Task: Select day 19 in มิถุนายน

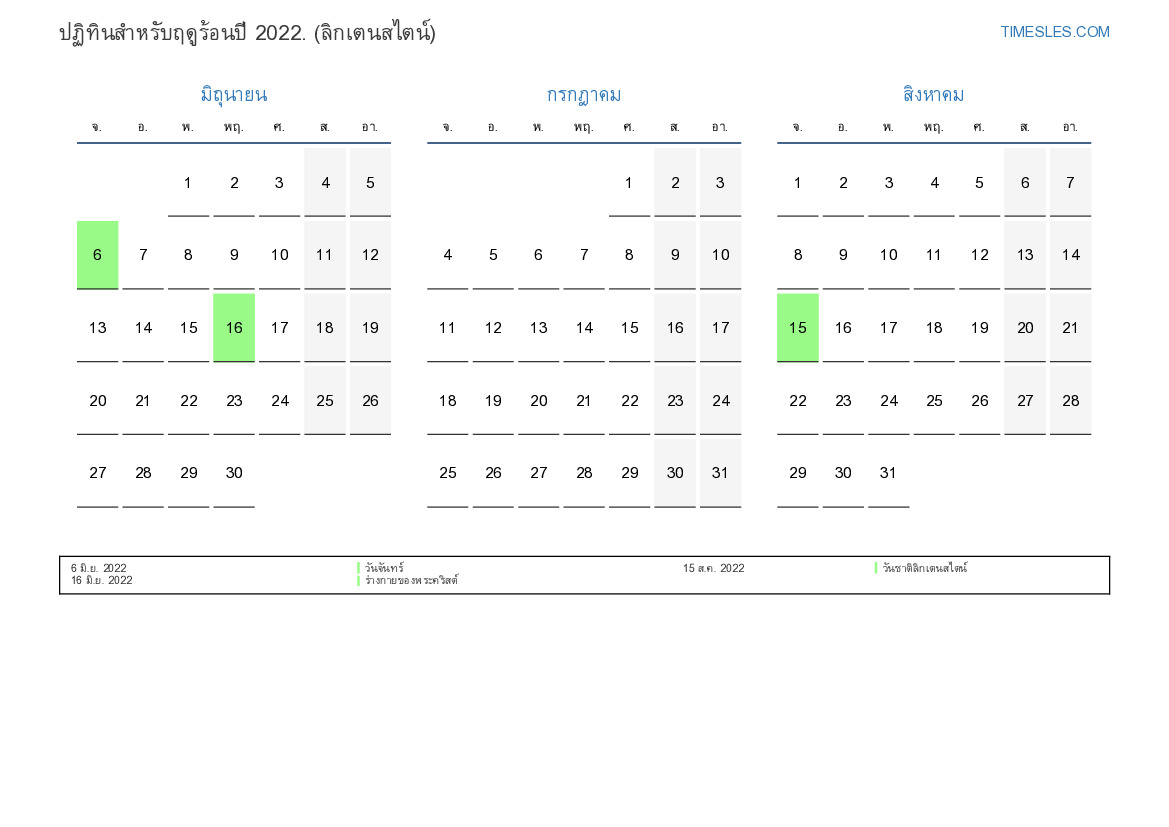Action: (x=371, y=327)
